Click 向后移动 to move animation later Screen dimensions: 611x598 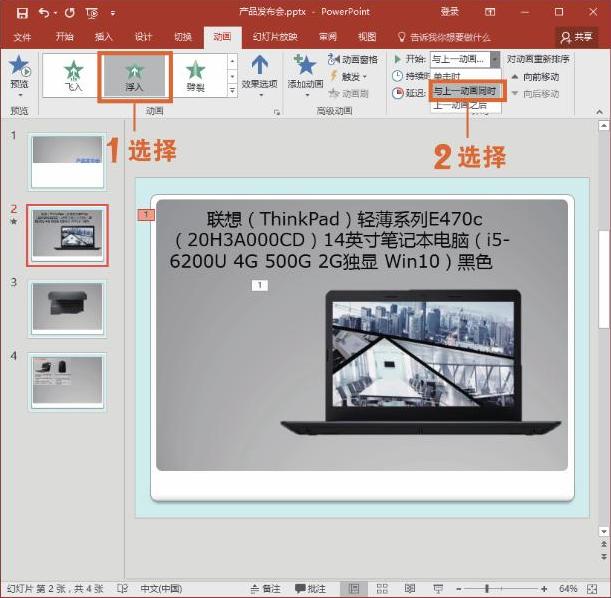click(536, 93)
